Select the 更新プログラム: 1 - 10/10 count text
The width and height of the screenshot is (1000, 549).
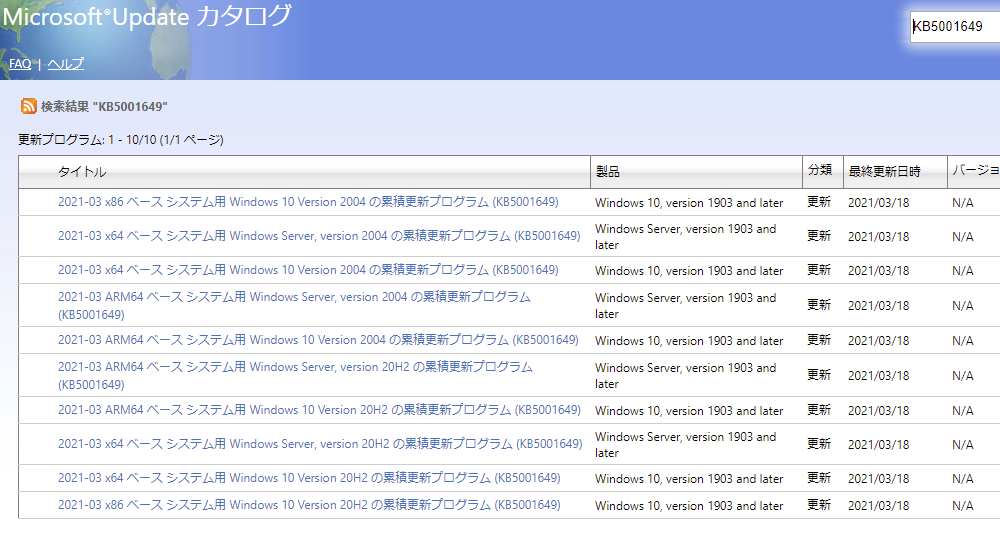[x=121, y=140]
